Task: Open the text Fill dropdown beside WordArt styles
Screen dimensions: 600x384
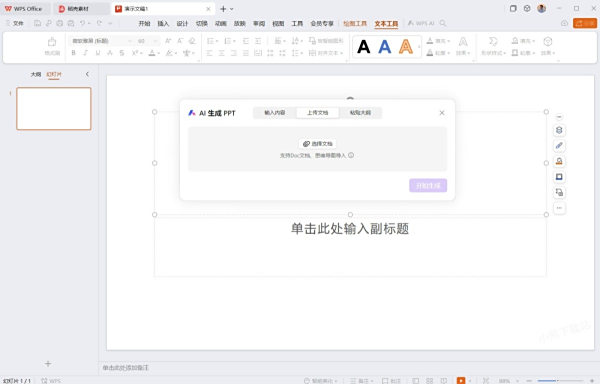Action: 438,41
